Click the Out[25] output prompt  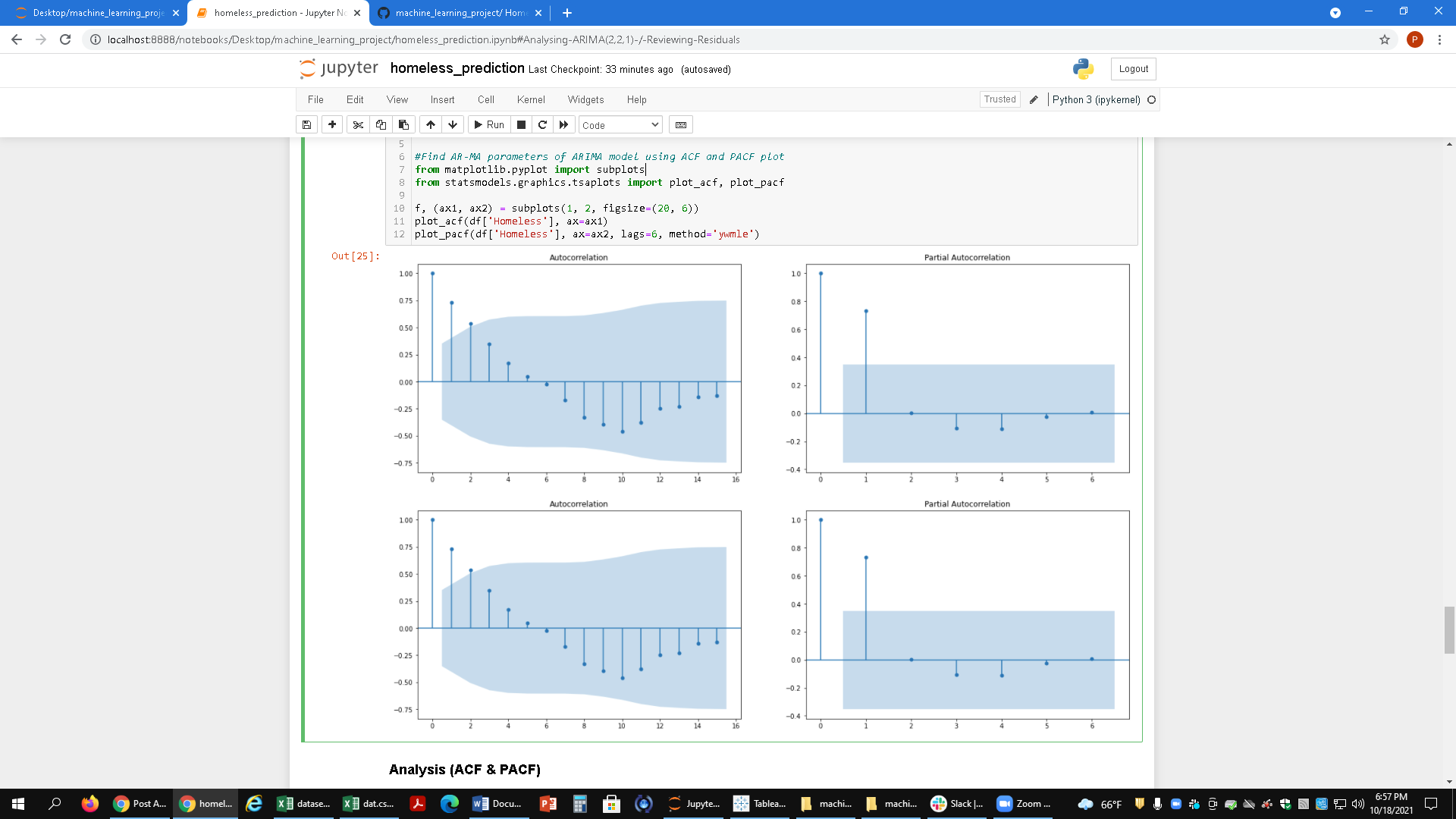[x=355, y=256]
